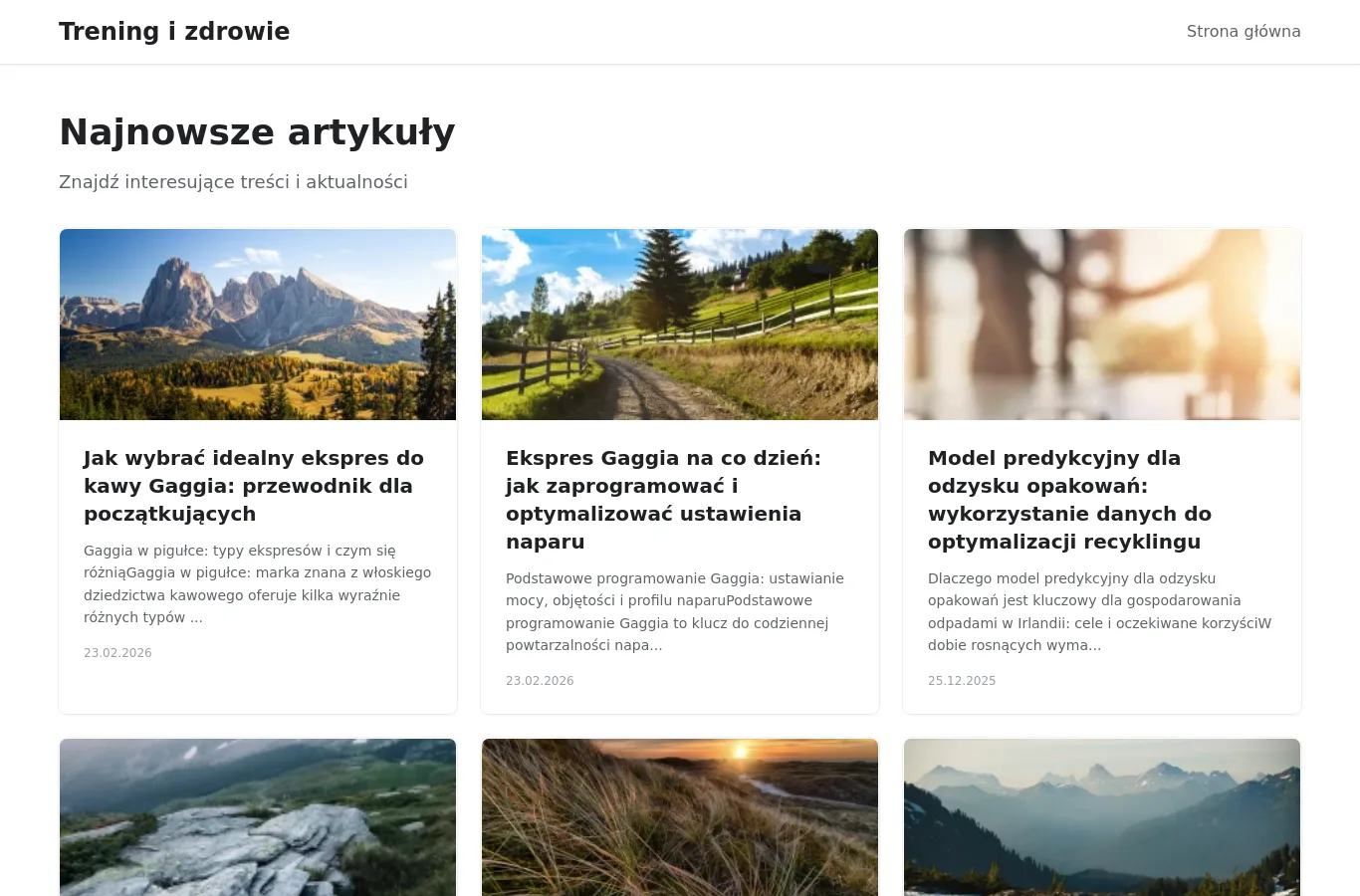The image size is (1360, 896).
Task: Click subtitle 'Znajdź interesujące treści i aktualności'
Action: point(233,182)
